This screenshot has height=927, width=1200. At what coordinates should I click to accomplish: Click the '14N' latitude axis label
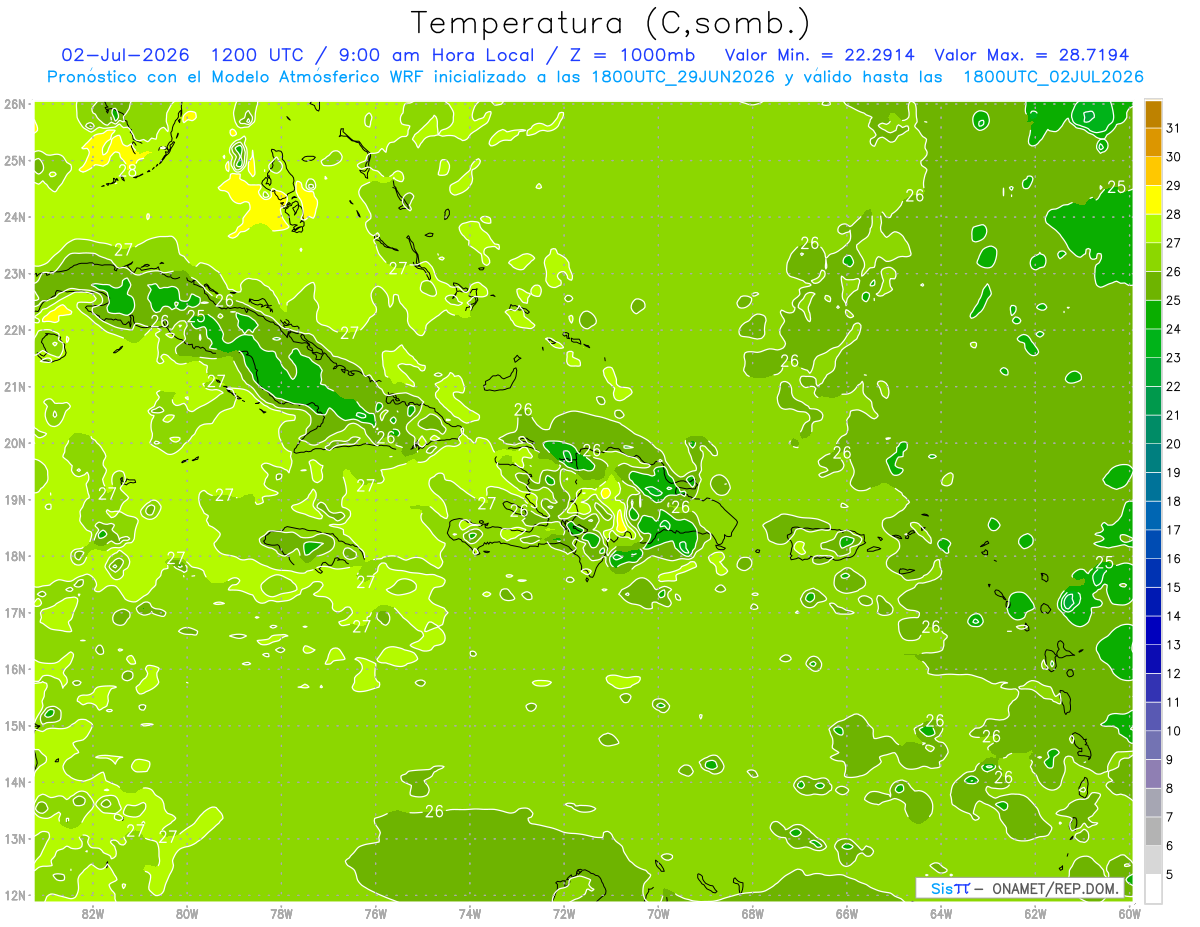15,782
